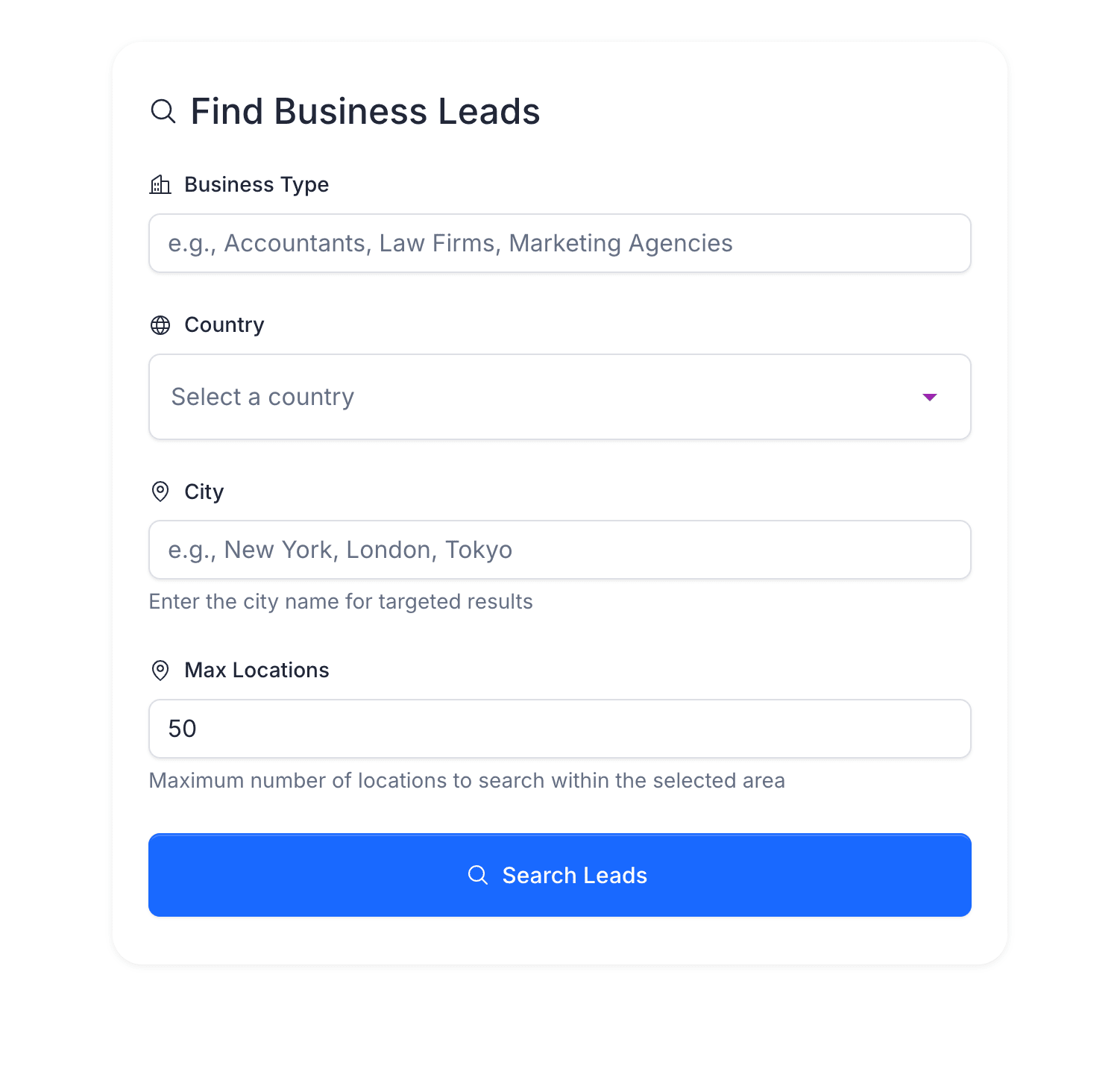Click the building icon beside Business Type
Screen dimensions: 1120x1092
[x=160, y=184]
